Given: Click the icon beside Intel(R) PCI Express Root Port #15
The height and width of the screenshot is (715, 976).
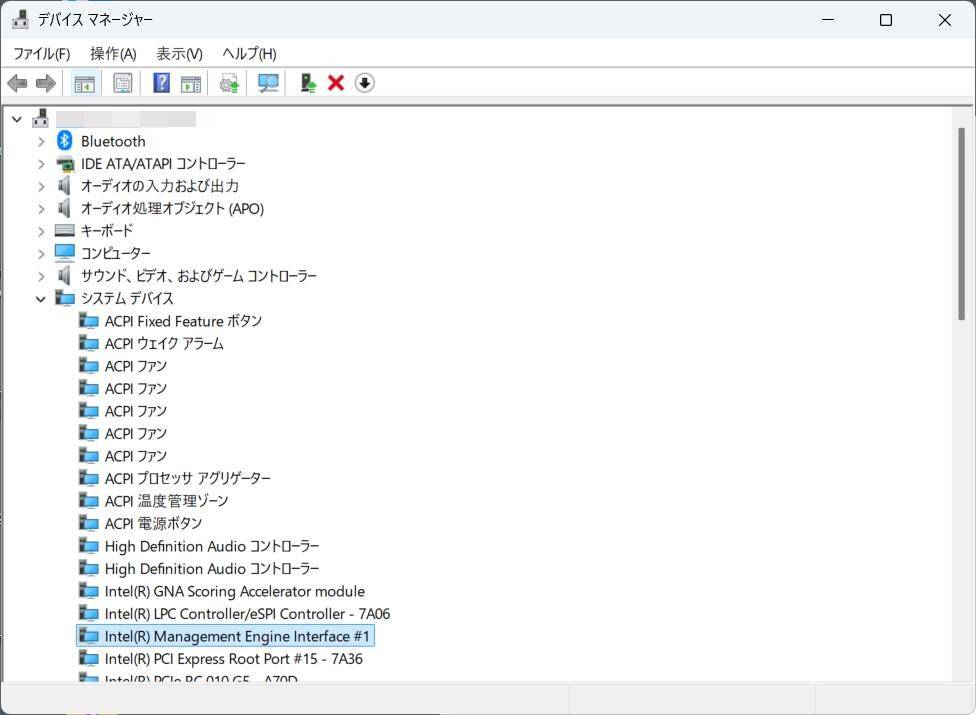Looking at the screenshot, I should (88, 658).
